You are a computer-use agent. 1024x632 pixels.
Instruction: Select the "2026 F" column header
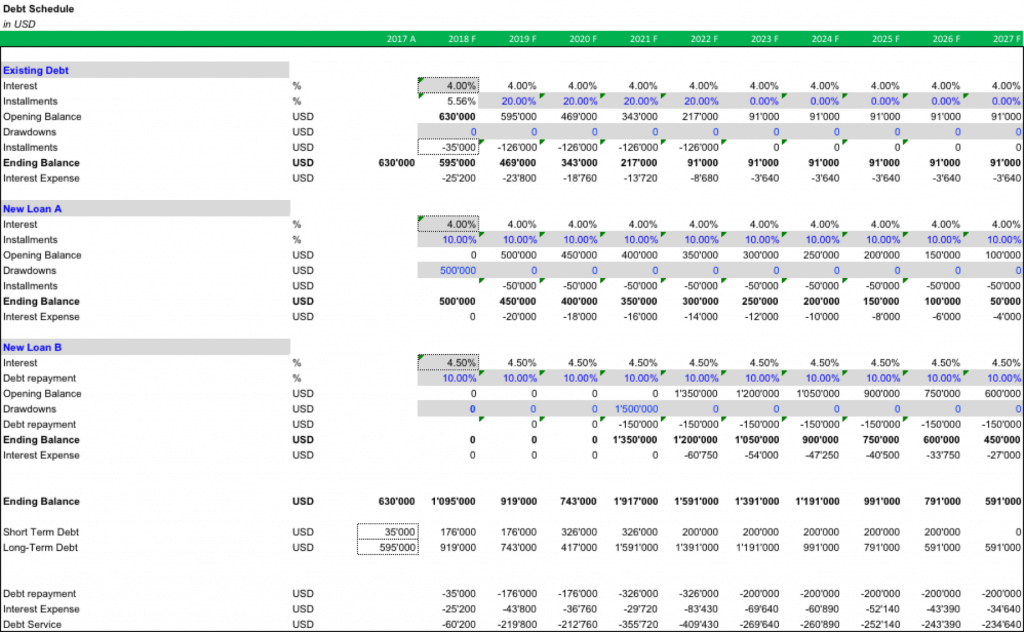coord(946,39)
